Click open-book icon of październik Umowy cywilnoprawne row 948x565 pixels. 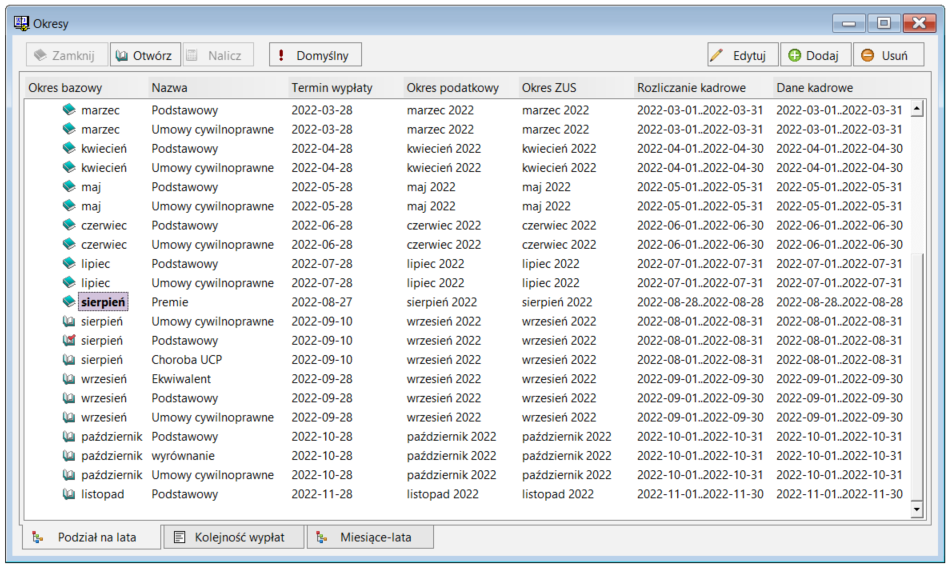tap(70, 475)
